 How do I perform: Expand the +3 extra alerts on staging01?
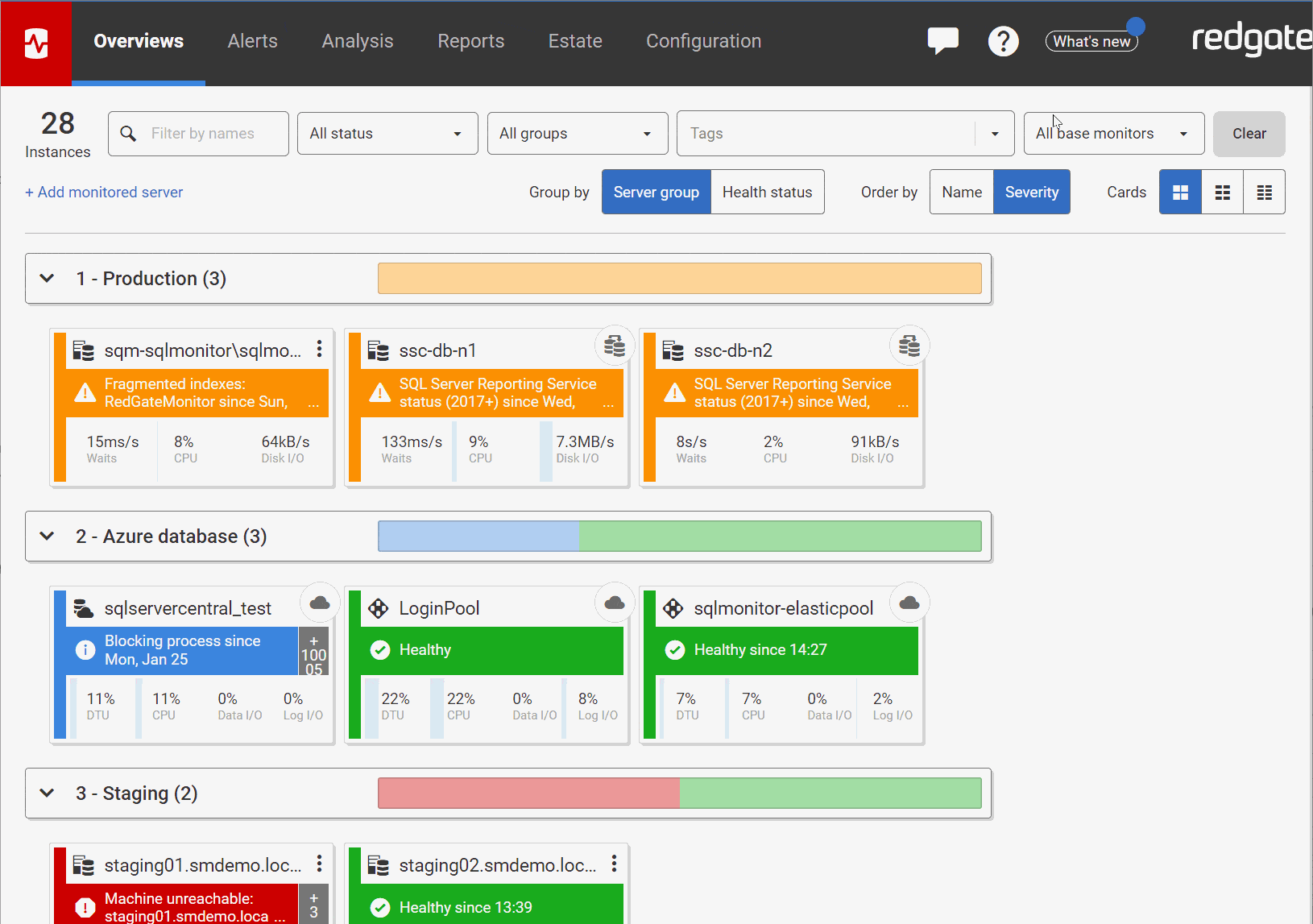coord(313,905)
